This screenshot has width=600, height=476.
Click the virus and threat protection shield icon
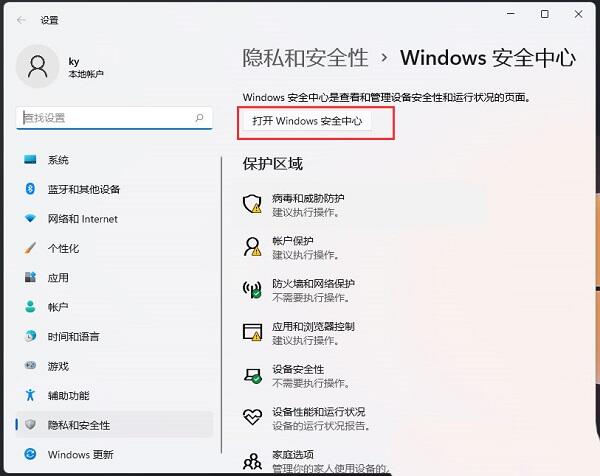[x=253, y=204]
